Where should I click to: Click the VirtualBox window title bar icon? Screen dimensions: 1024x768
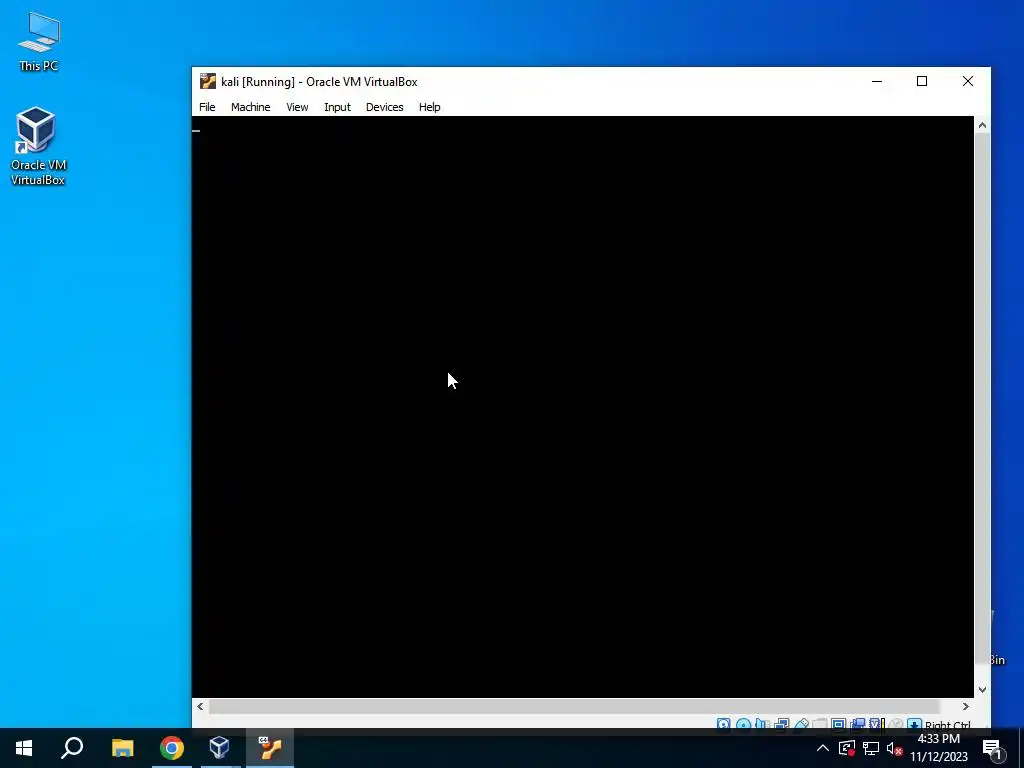click(208, 81)
